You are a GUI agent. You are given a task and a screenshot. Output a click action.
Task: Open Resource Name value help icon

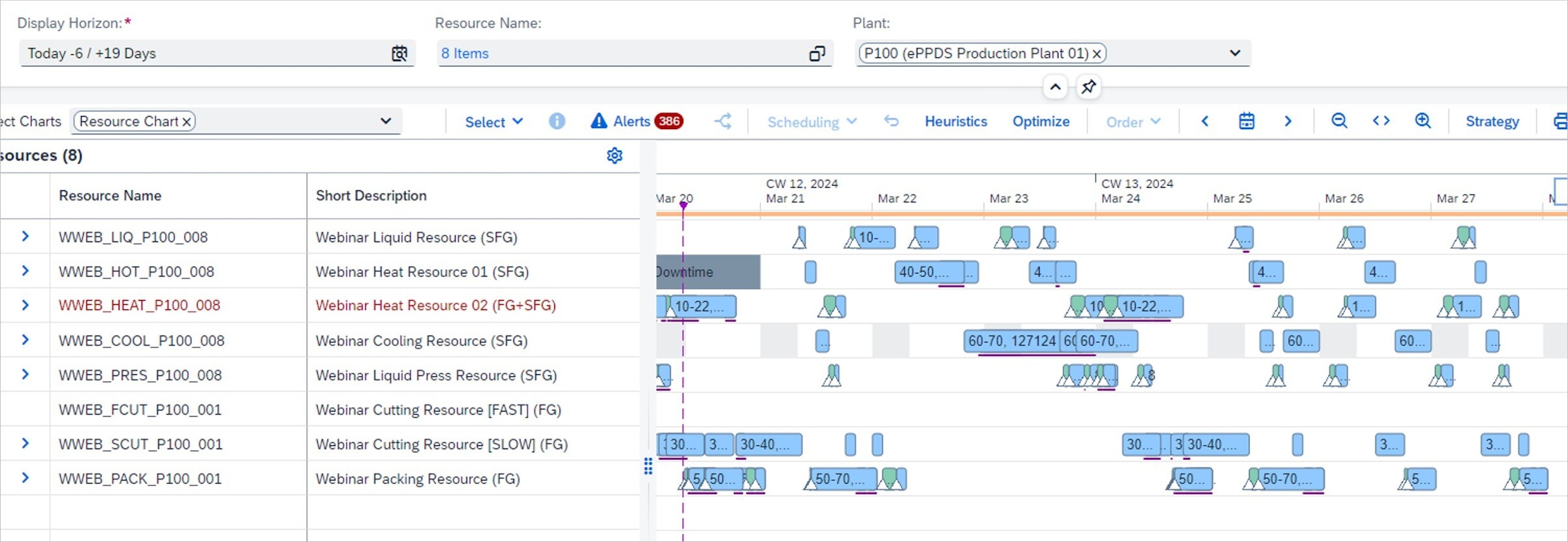point(816,54)
